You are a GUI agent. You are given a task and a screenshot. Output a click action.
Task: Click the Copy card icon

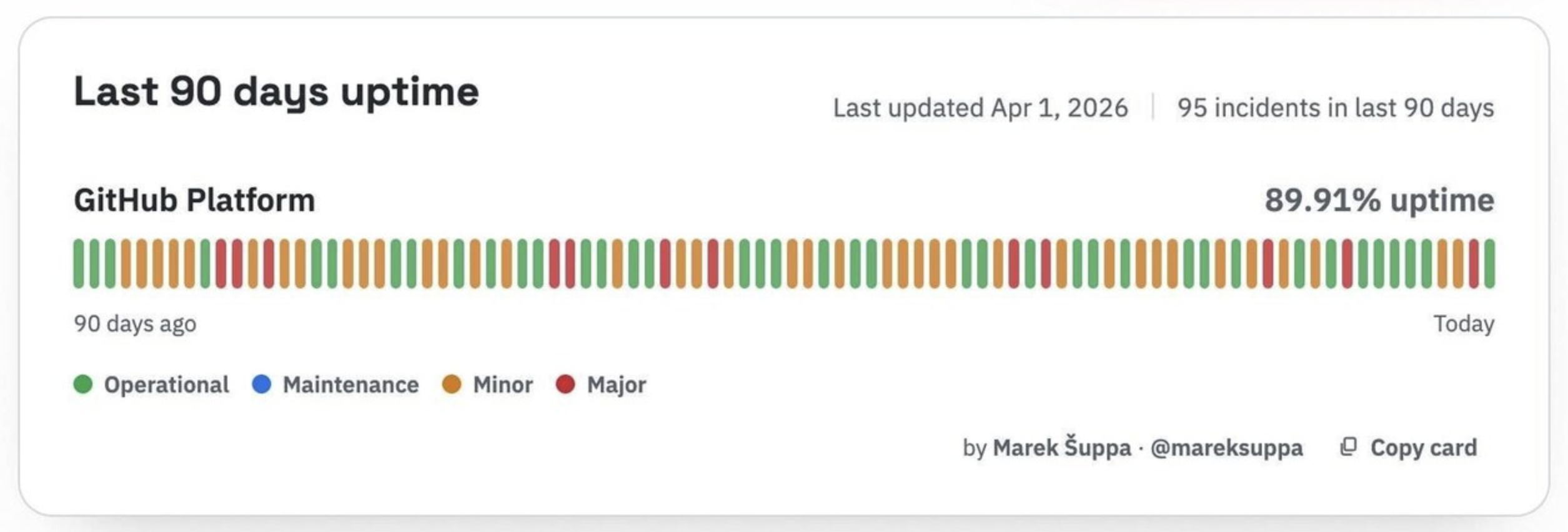coord(1348,446)
